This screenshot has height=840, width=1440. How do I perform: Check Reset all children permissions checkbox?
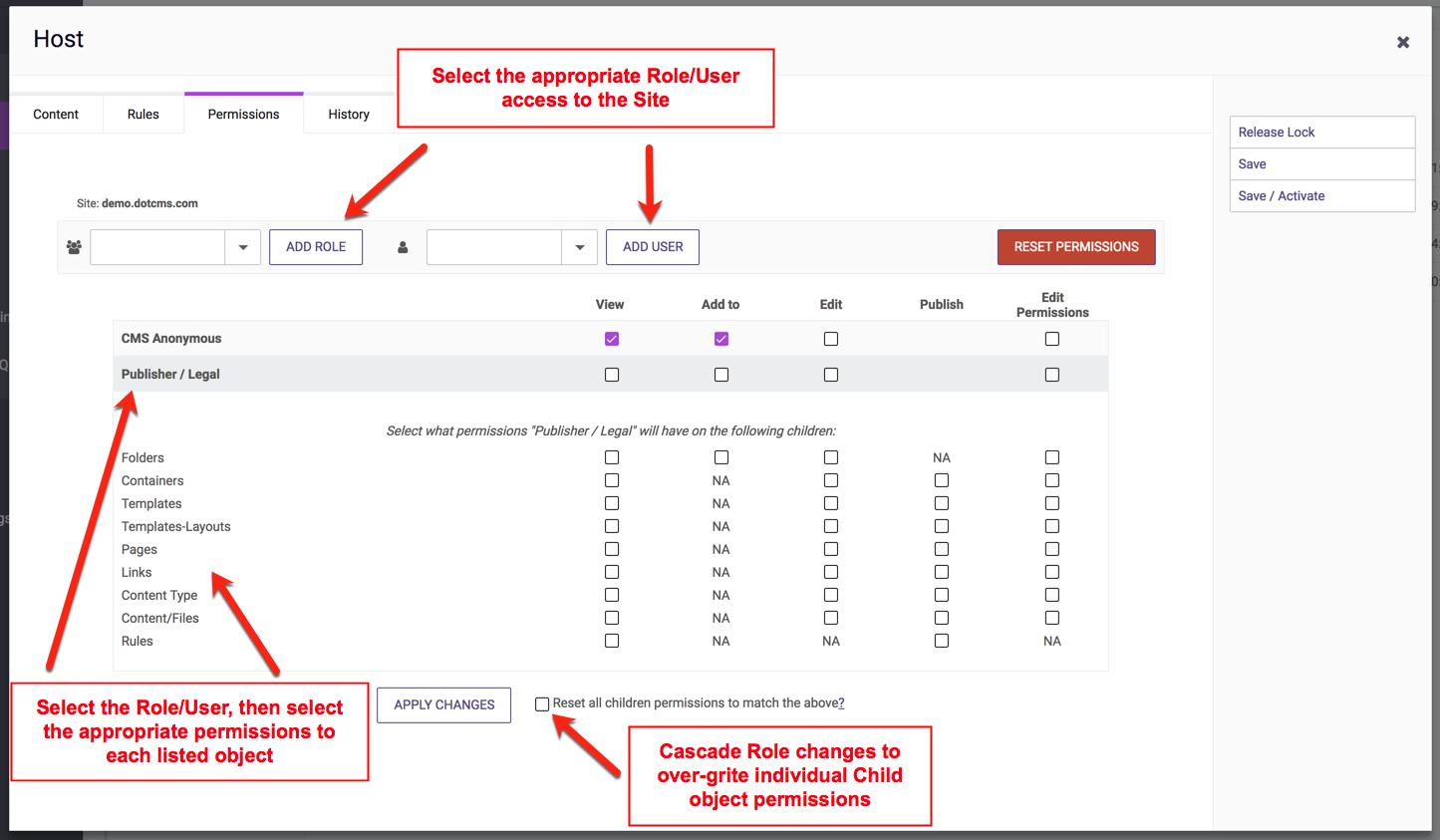coord(542,704)
